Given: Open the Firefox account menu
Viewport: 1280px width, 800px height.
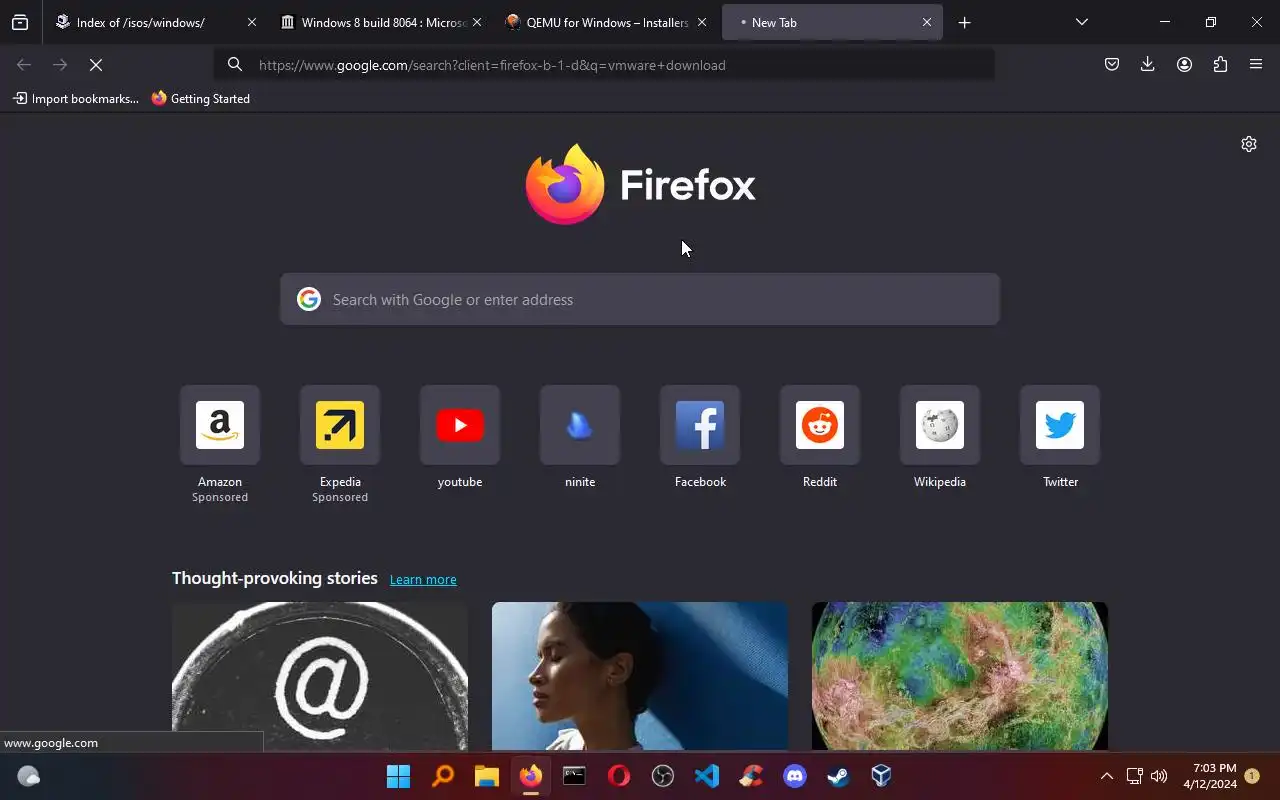Looking at the screenshot, I should coord(1184,65).
